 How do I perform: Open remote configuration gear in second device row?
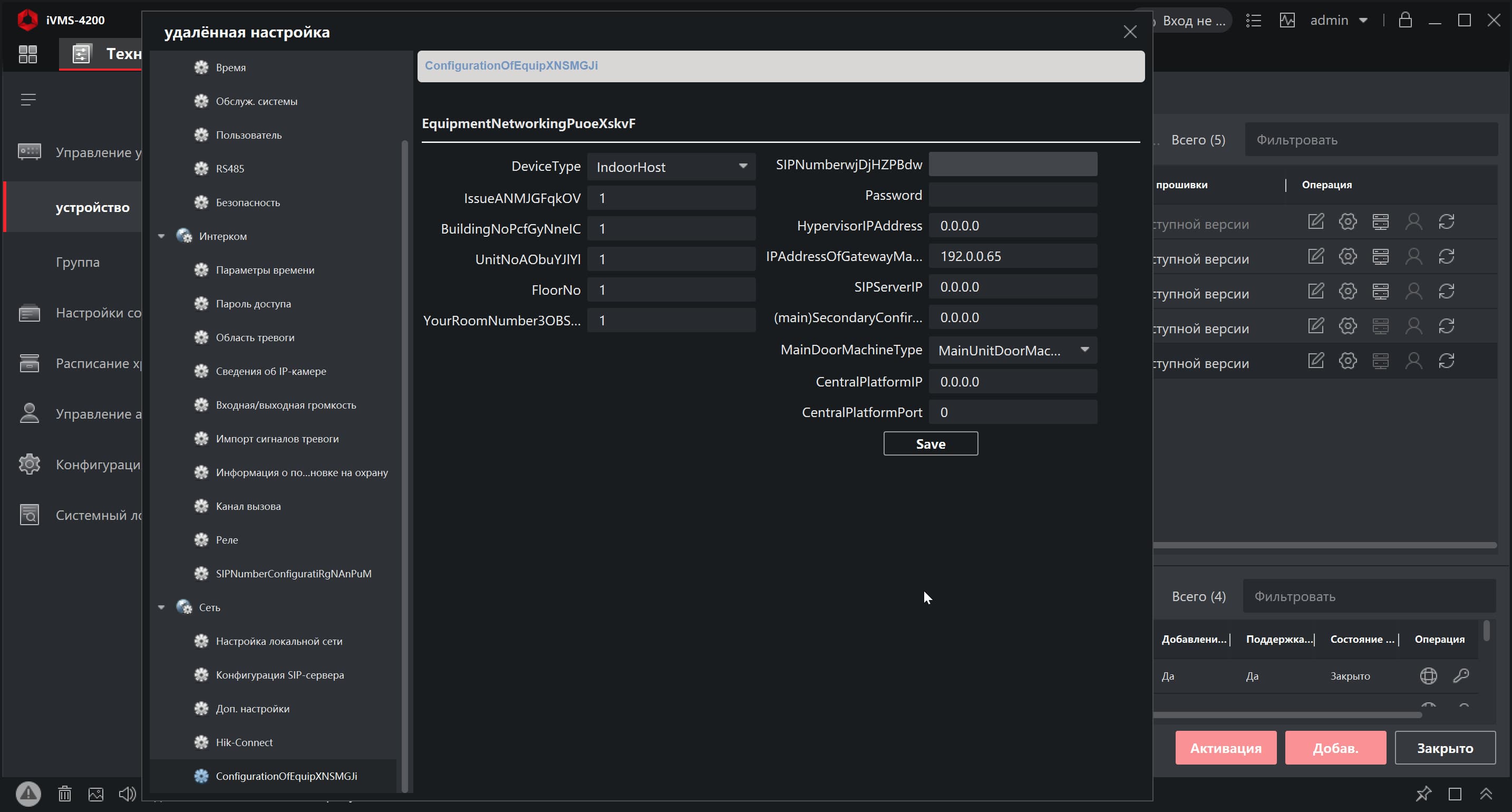[1348, 256]
